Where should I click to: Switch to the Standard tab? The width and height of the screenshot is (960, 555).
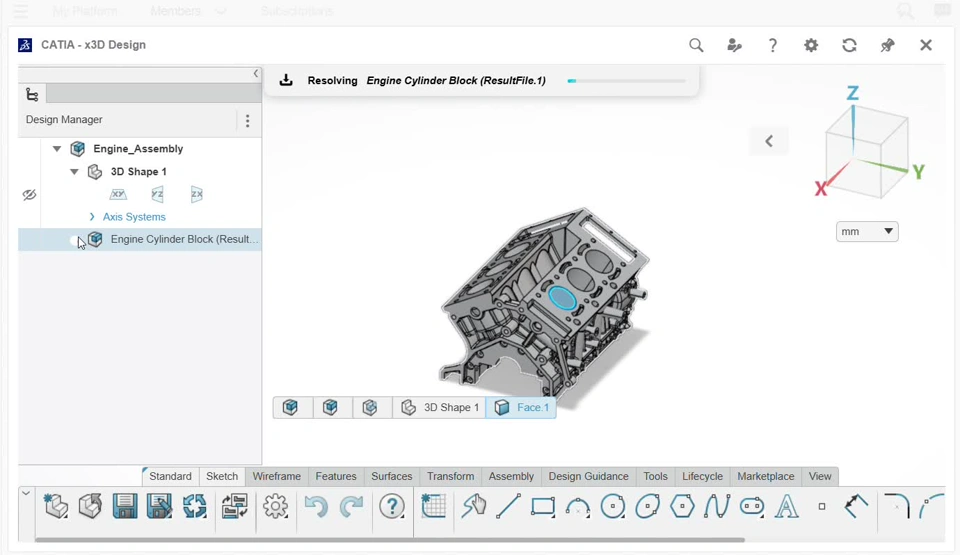[170, 476]
